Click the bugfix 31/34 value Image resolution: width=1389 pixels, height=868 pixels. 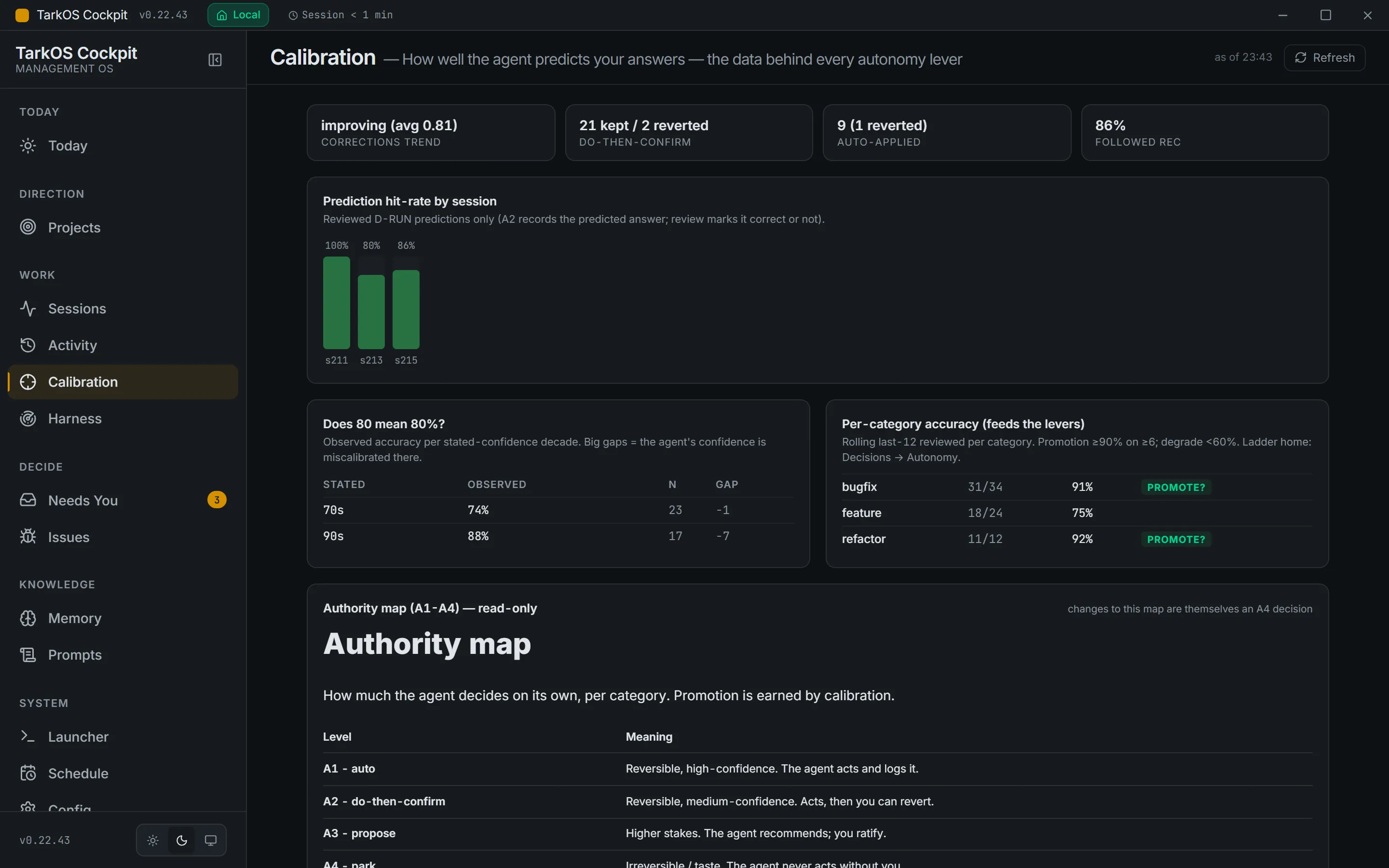pyautogui.click(x=985, y=488)
